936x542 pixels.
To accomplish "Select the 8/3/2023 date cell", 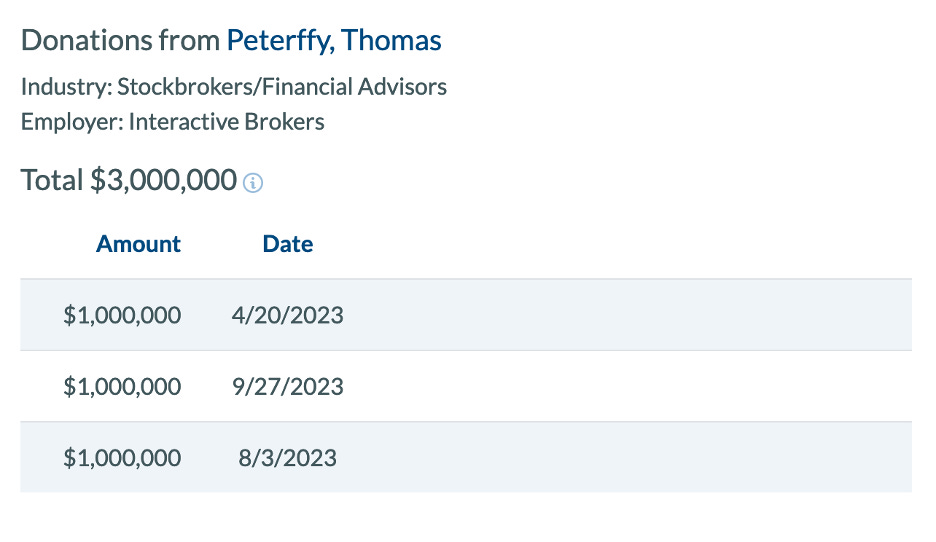I will (x=288, y=458).
